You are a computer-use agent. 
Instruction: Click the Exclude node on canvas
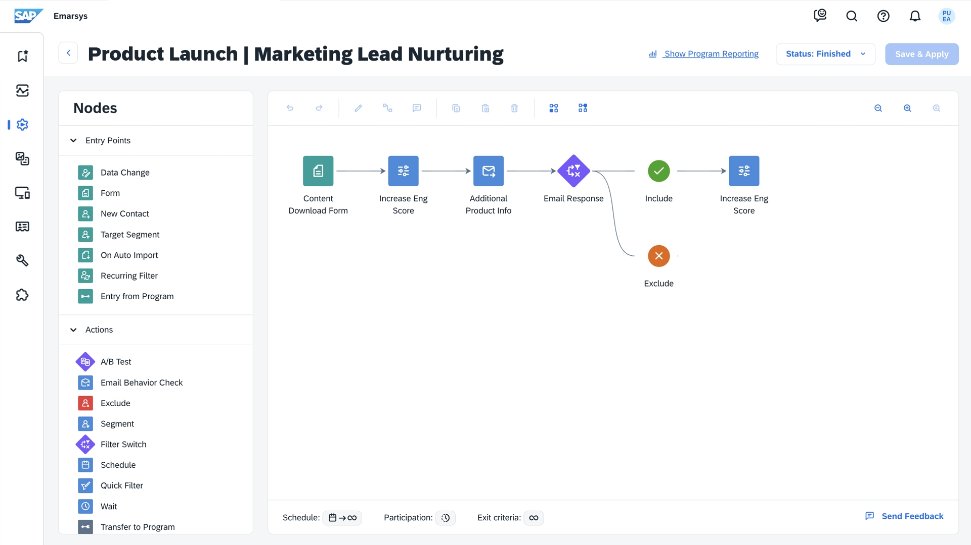tap(658, 256)
